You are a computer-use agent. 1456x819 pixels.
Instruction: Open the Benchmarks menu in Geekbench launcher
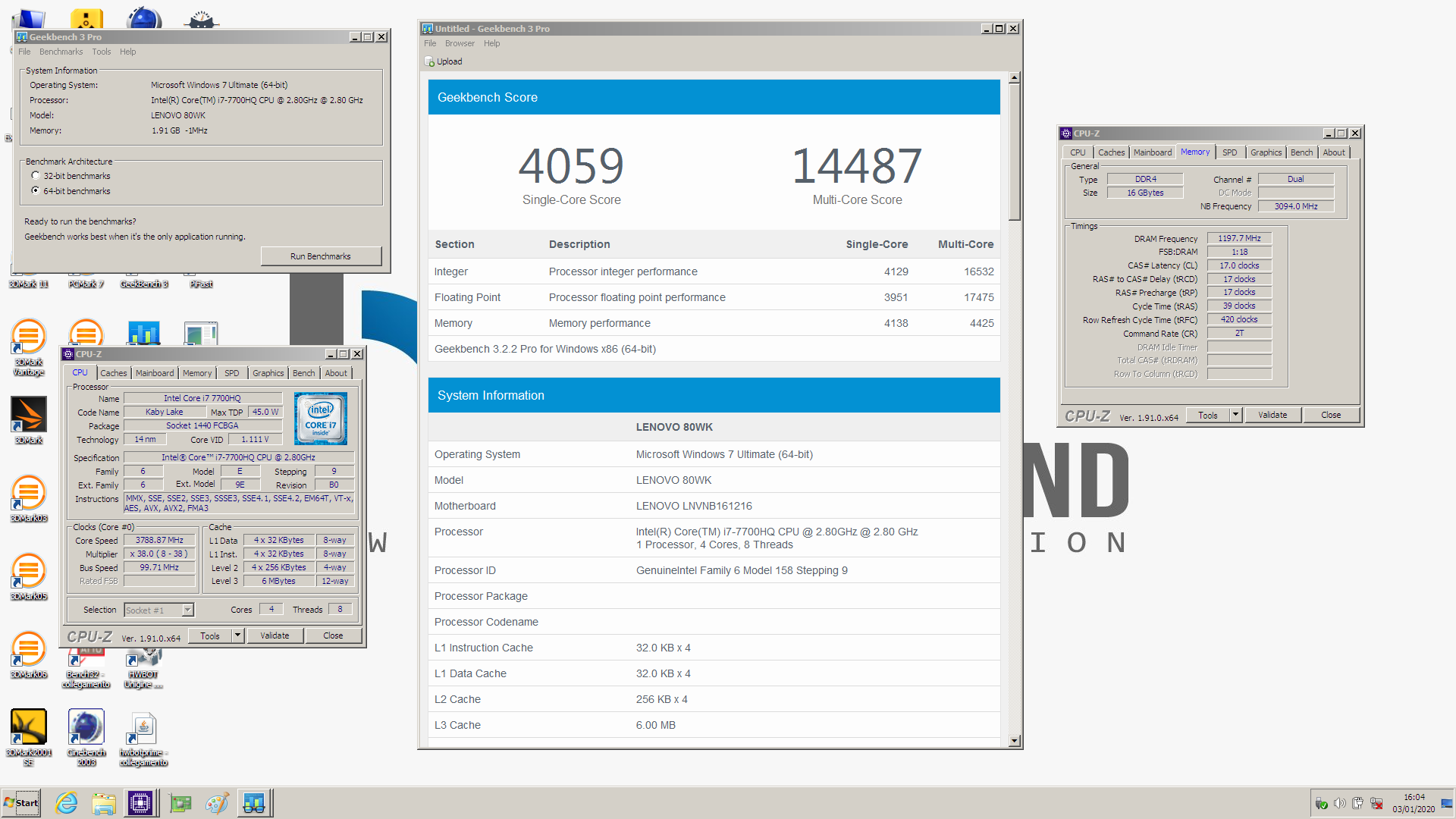click(x=61, y=52)
